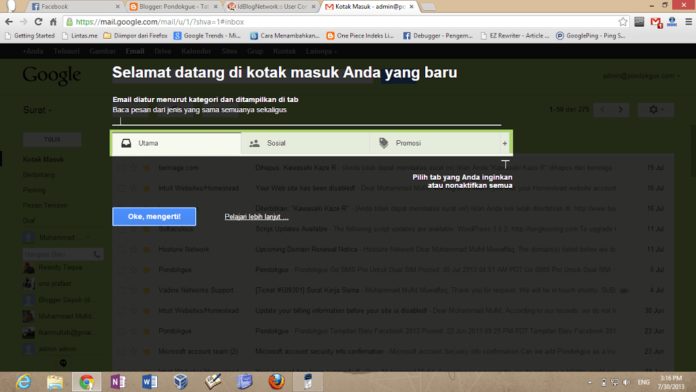Open Firefox from the taskbar
Image resolution: width=696 pixels, height=392 pixels.
276,382
